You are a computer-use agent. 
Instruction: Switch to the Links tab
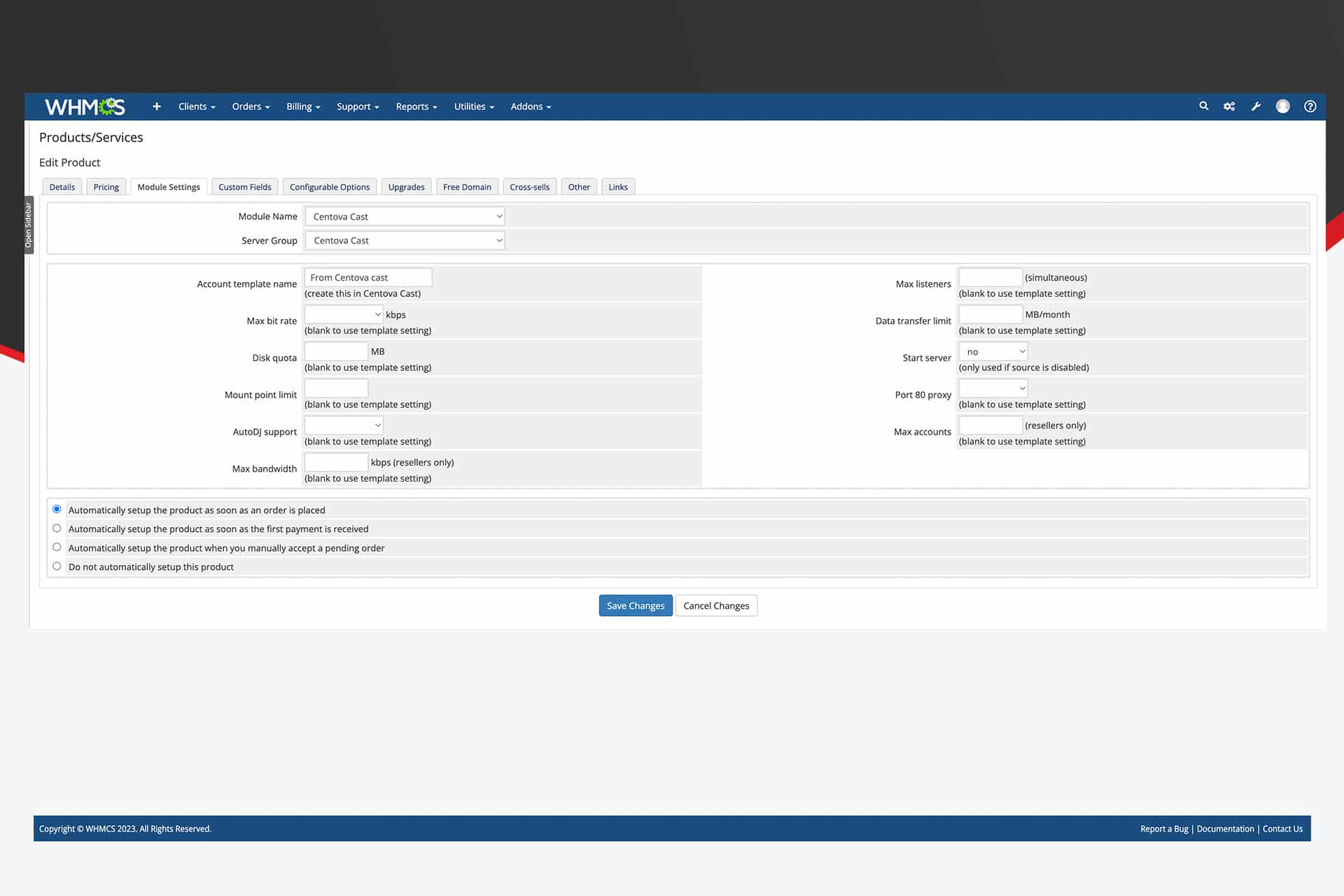click(618, 187)
